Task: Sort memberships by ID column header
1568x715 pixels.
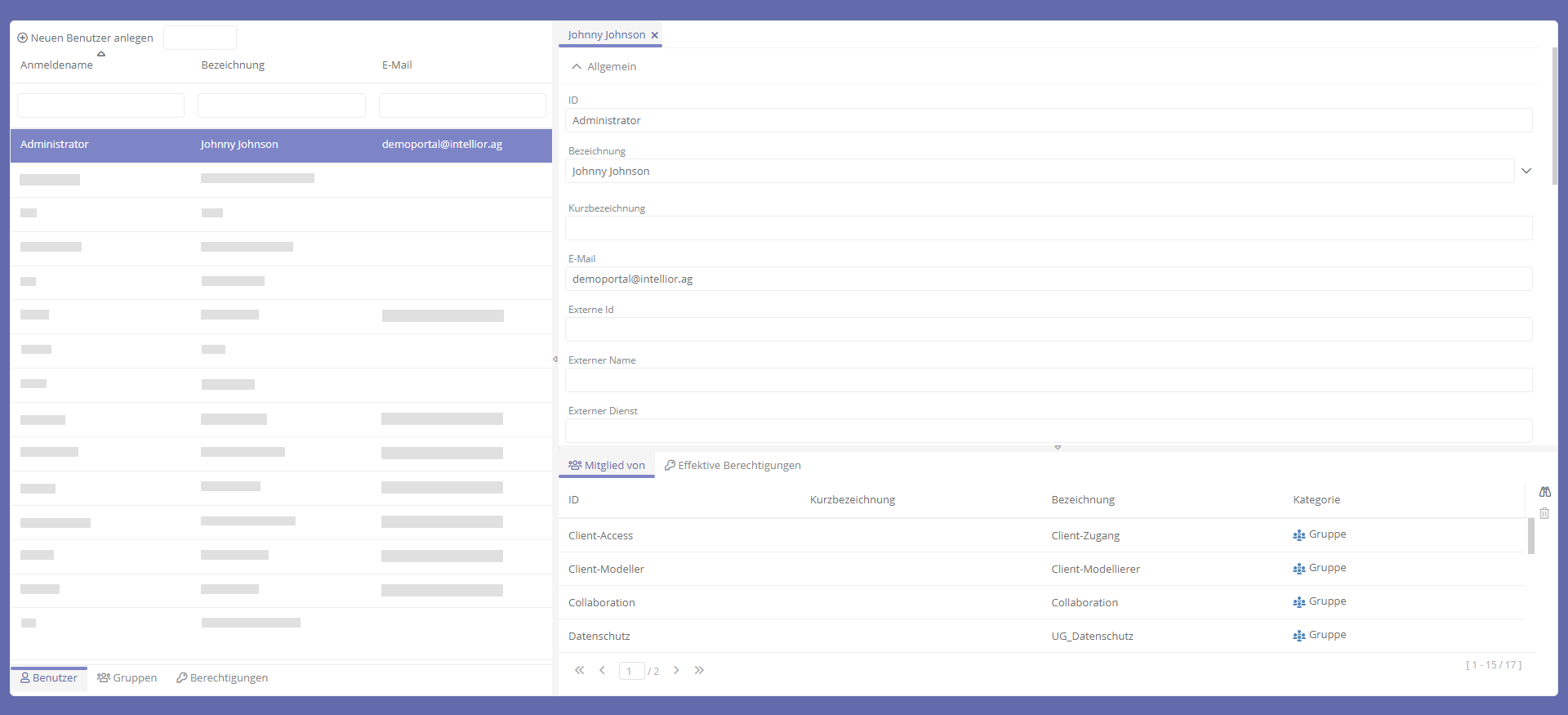Action: tap(573, 500)
